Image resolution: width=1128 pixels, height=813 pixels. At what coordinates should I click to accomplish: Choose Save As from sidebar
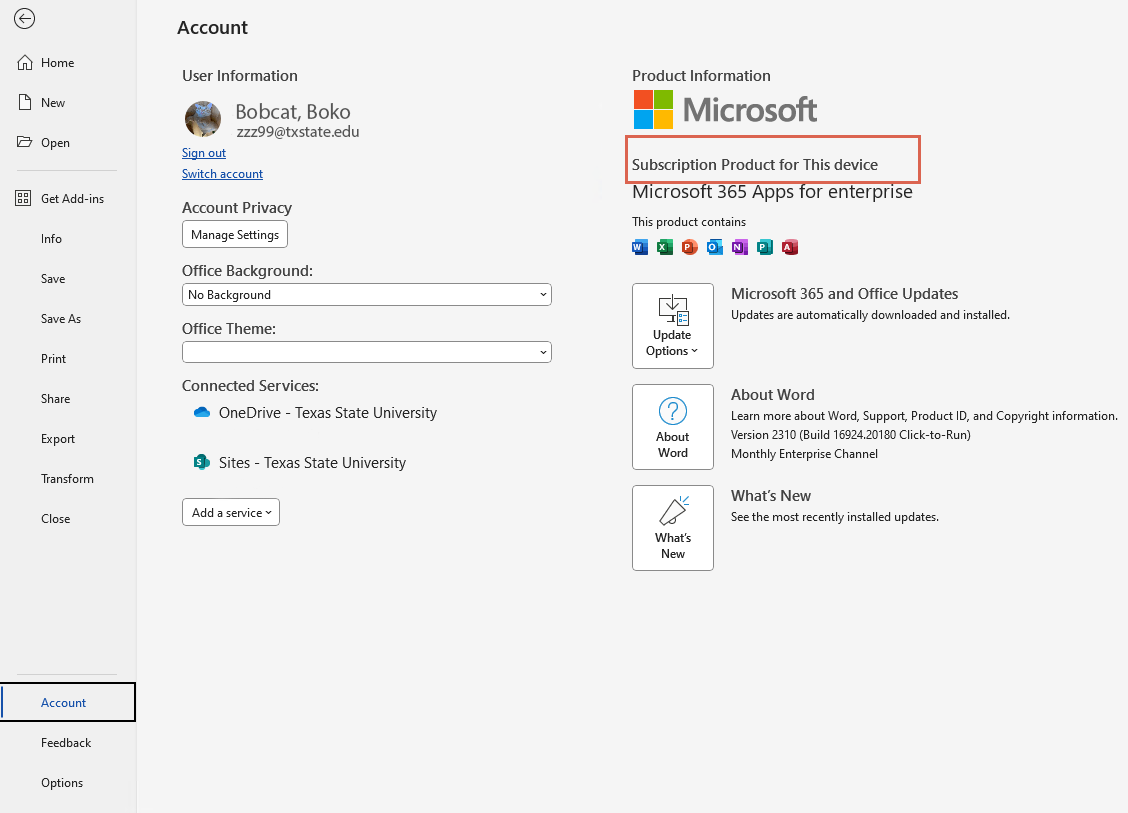tap(61, 319)
